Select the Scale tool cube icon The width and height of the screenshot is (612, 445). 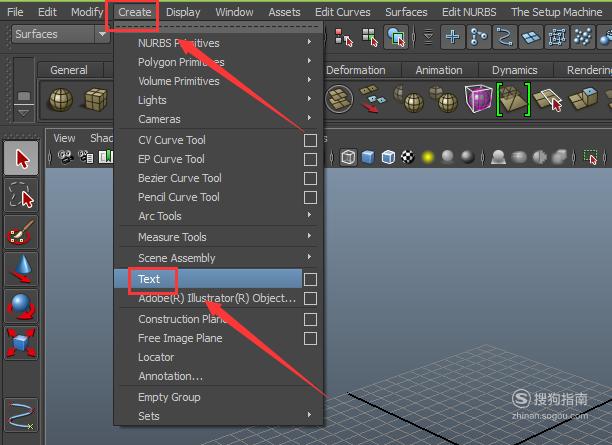point(21,343)
